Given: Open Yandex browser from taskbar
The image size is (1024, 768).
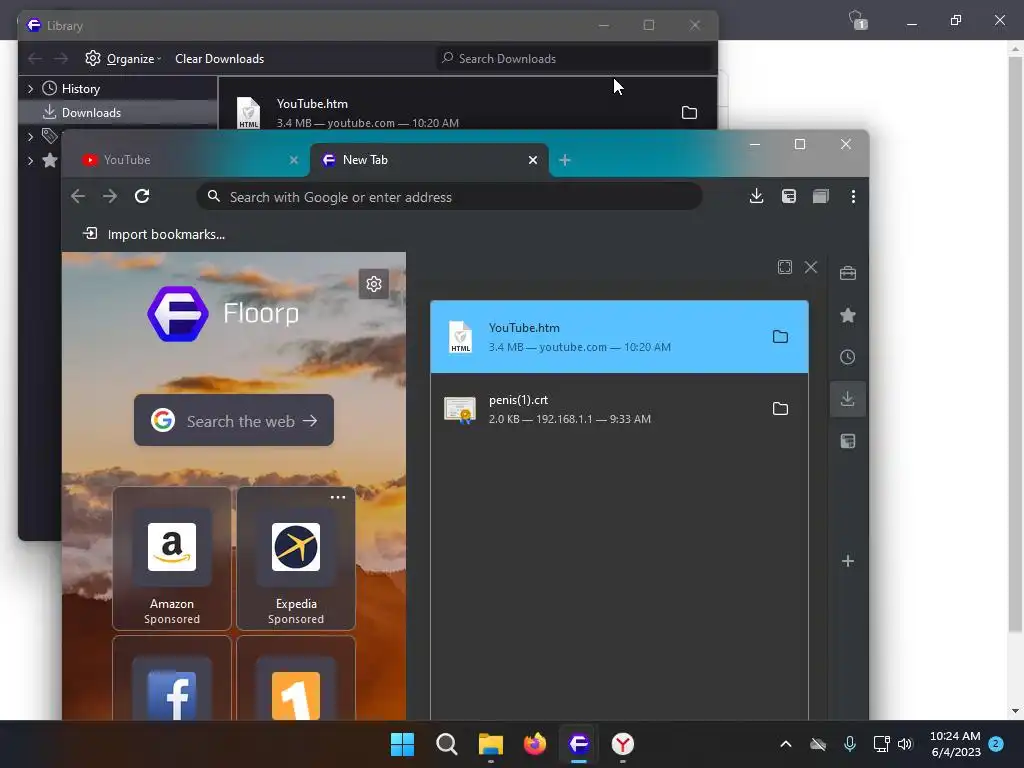Looking at the screenshot, I should pyautogui.click(x=623, y=744).
